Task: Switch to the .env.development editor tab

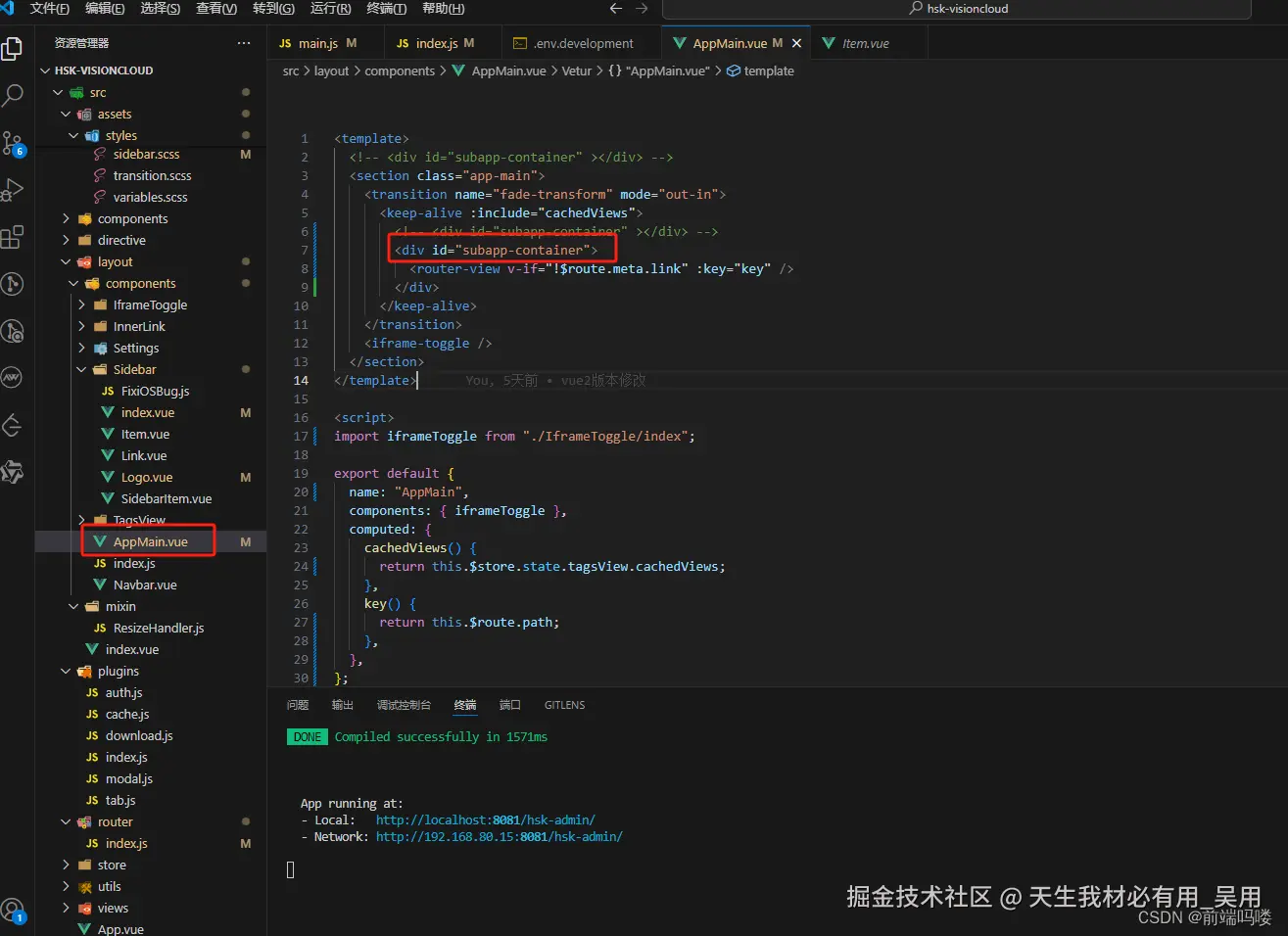Action: 583,43
